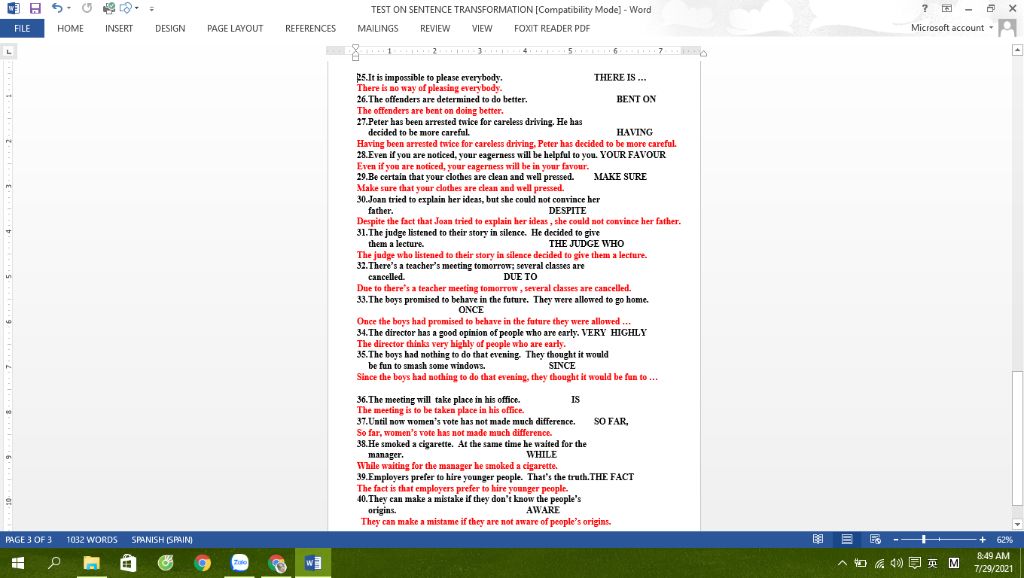The image size is (1024, 578).
Task: Click the vertical scrollbar down arrow
Action: tap(1017, 524)
